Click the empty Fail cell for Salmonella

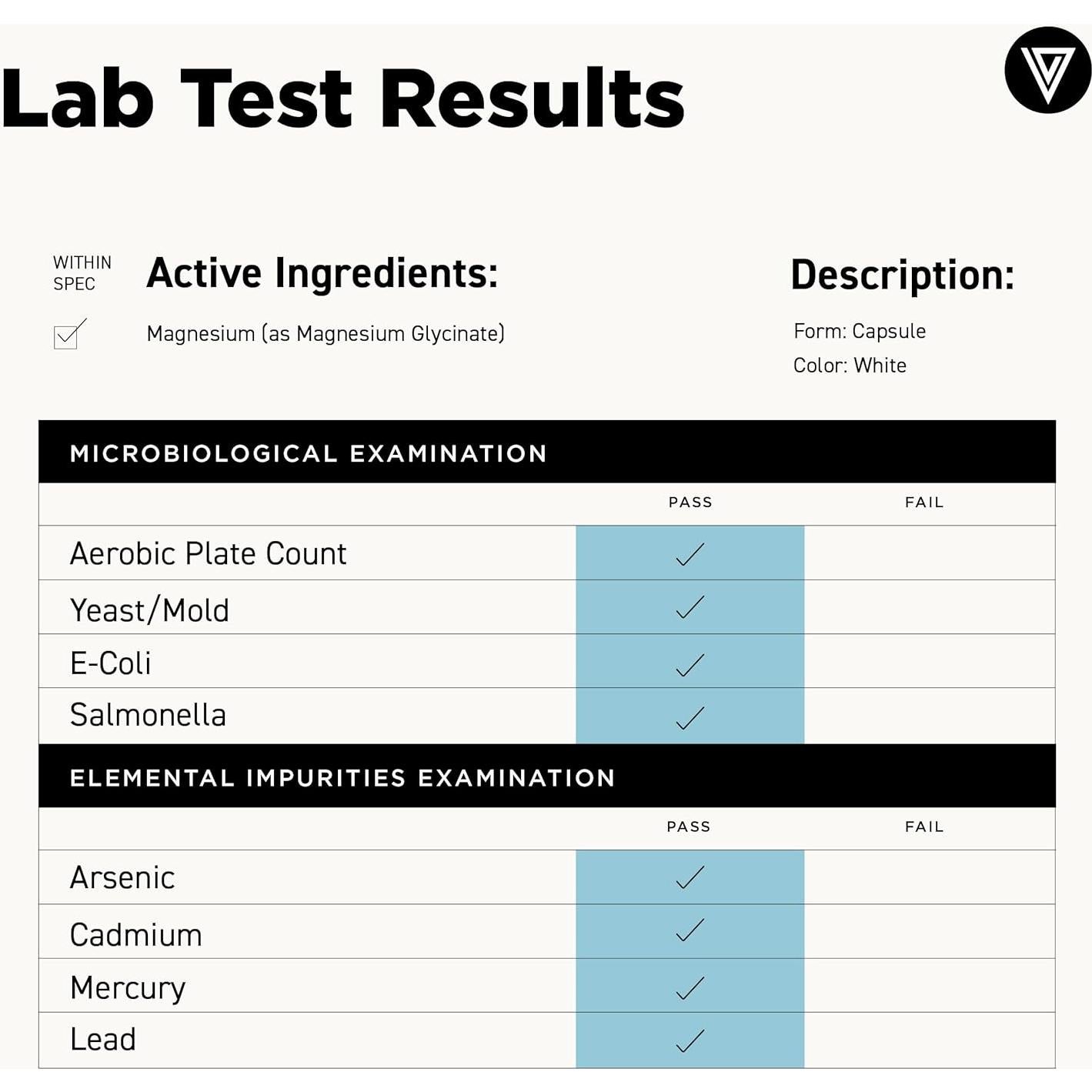click(x=929, y=716)
